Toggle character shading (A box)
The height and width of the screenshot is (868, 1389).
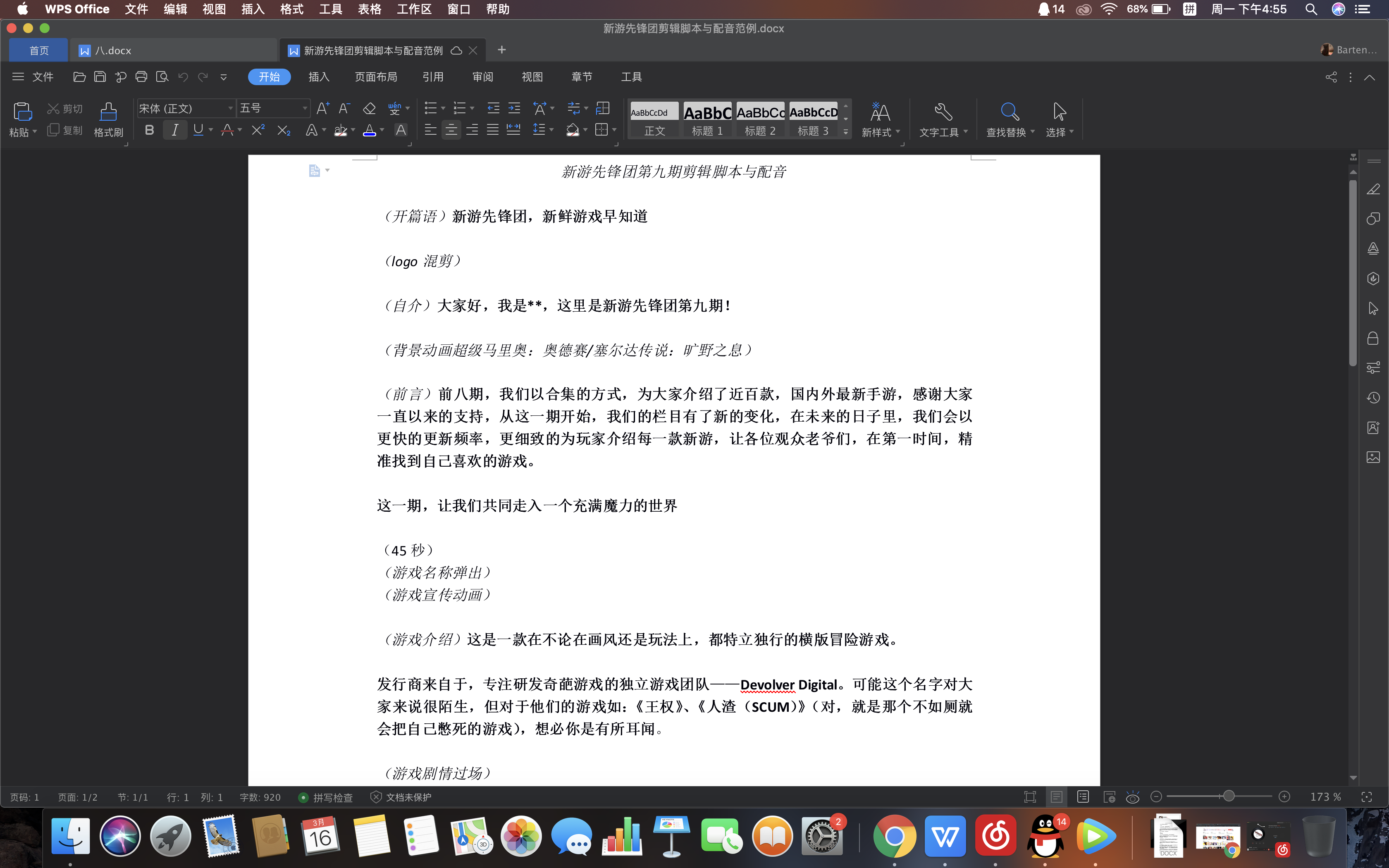(401, 130)
